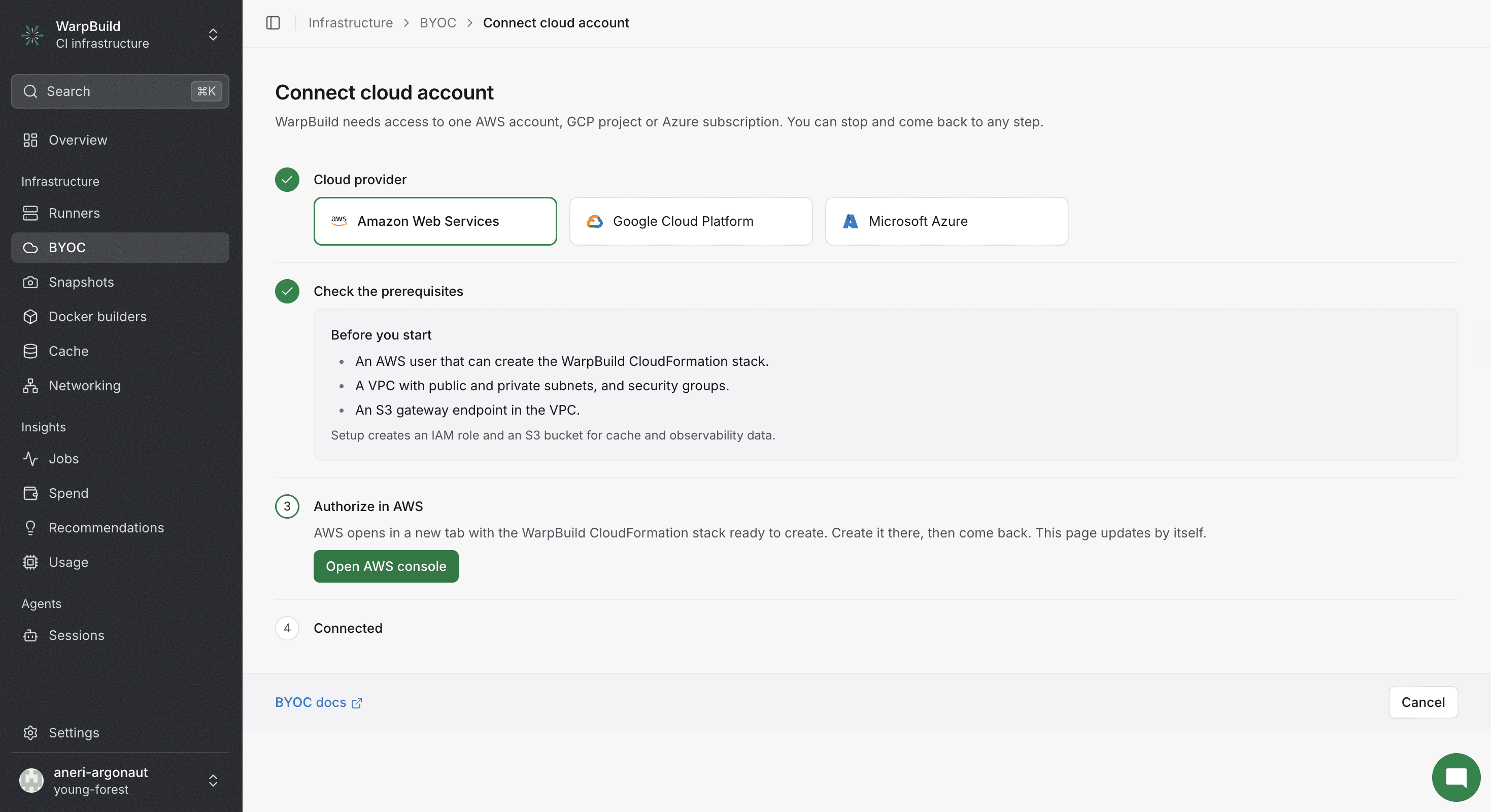The image size is (1491, 812).
Task: Click the Spend wallet icon
Action: (x=30, y=493)
